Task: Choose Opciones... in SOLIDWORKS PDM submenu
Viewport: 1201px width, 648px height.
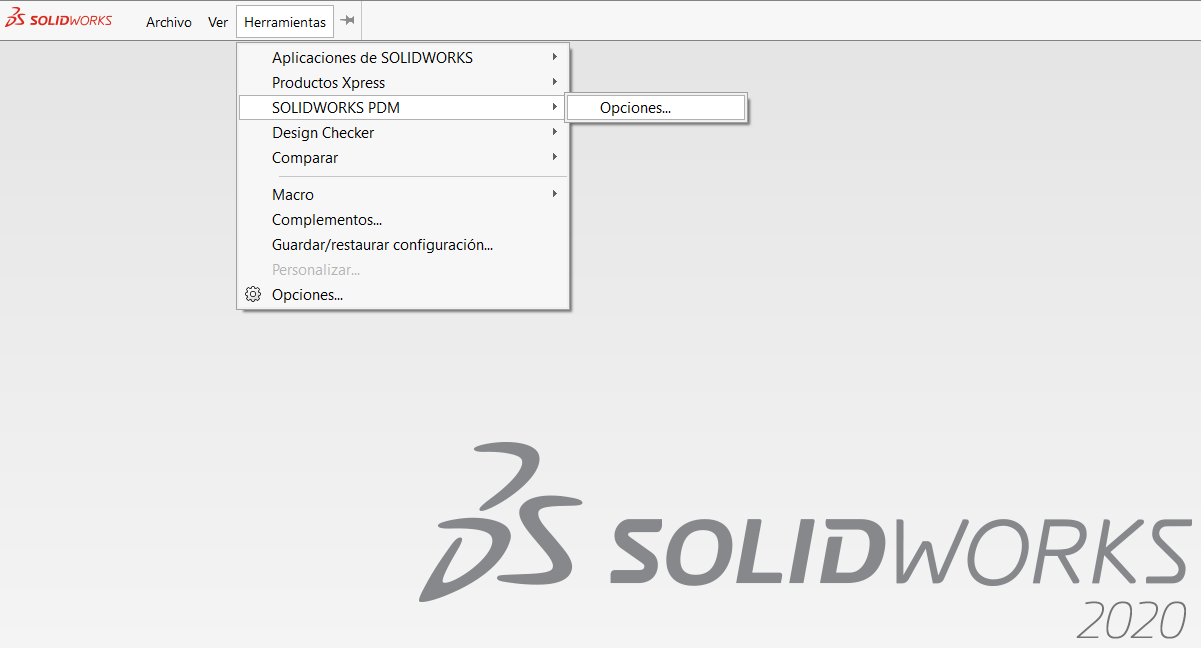Action: click(656, 108)
